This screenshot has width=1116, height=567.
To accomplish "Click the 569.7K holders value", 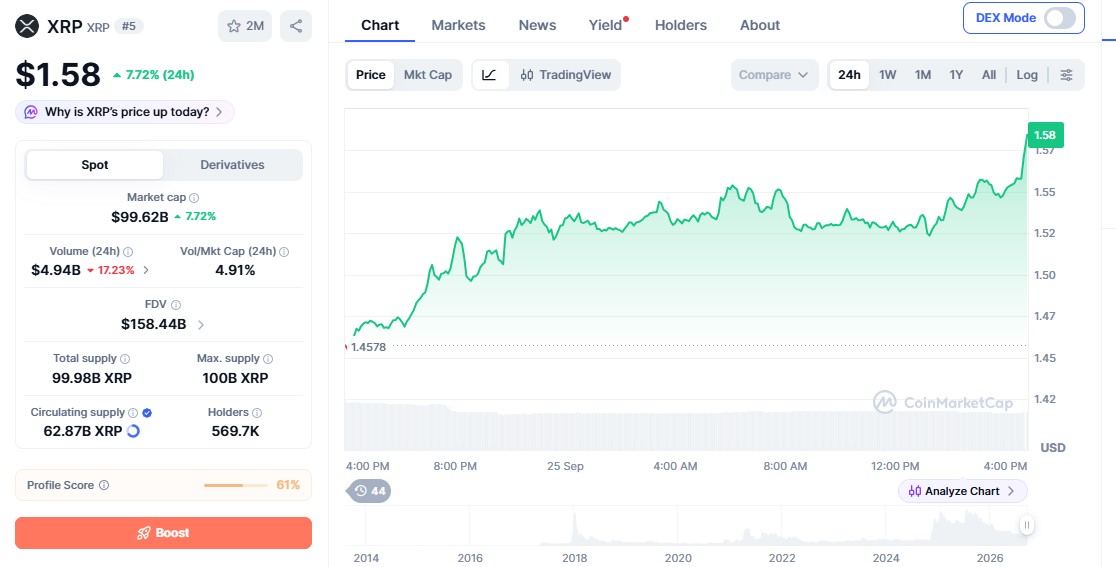I will [x=235, y=431].
